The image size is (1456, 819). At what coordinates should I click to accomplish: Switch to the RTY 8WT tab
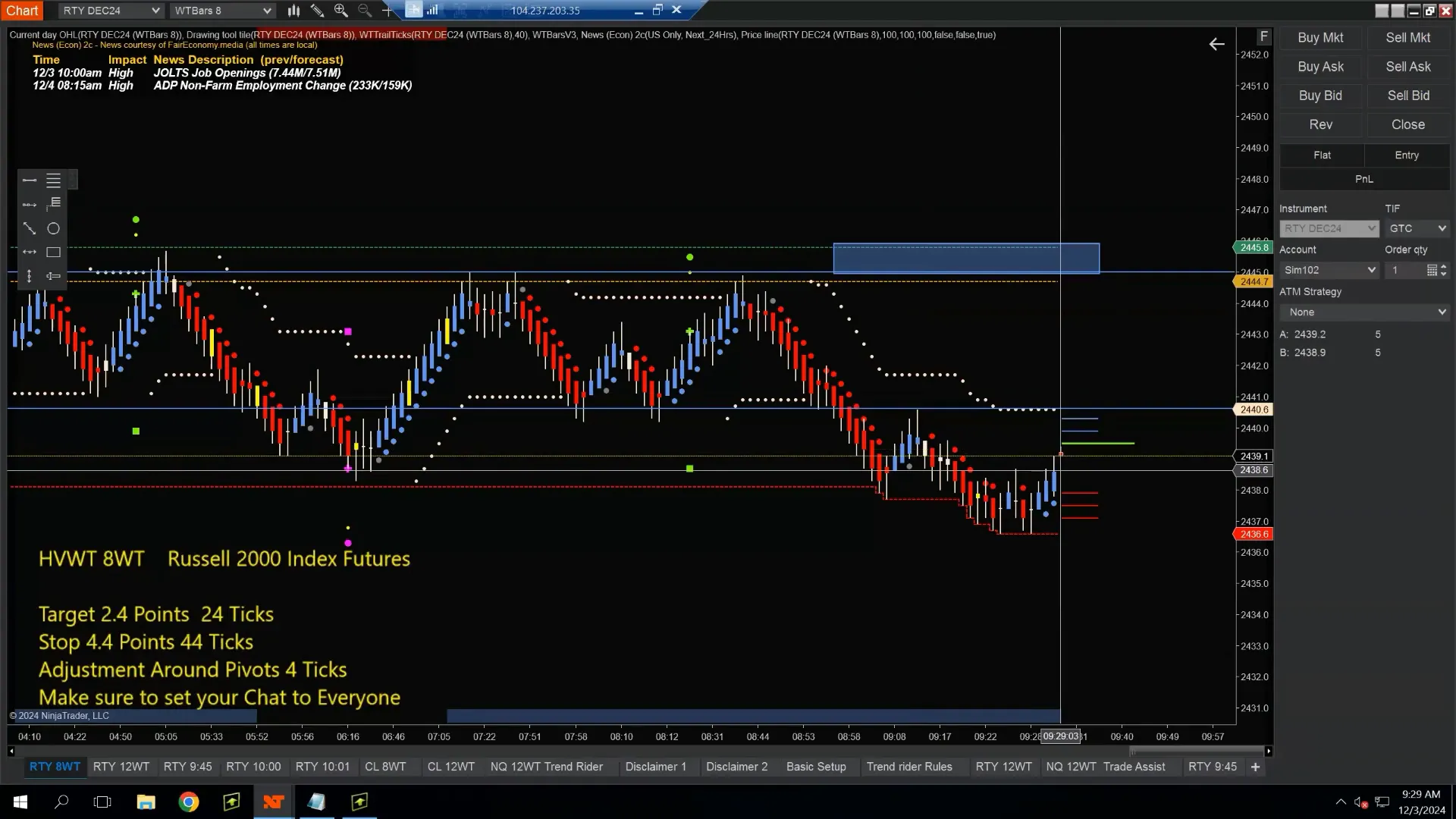(x=55, y=767)
